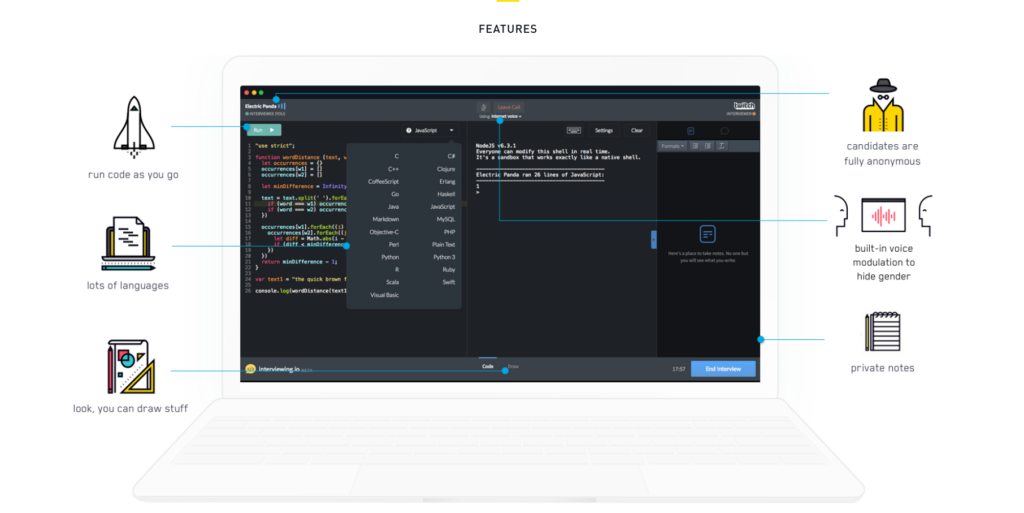The width and height of the screenshot is (1024, 513).
Task: Select the notes icon in right panel
Action: (x=690, y=131)
